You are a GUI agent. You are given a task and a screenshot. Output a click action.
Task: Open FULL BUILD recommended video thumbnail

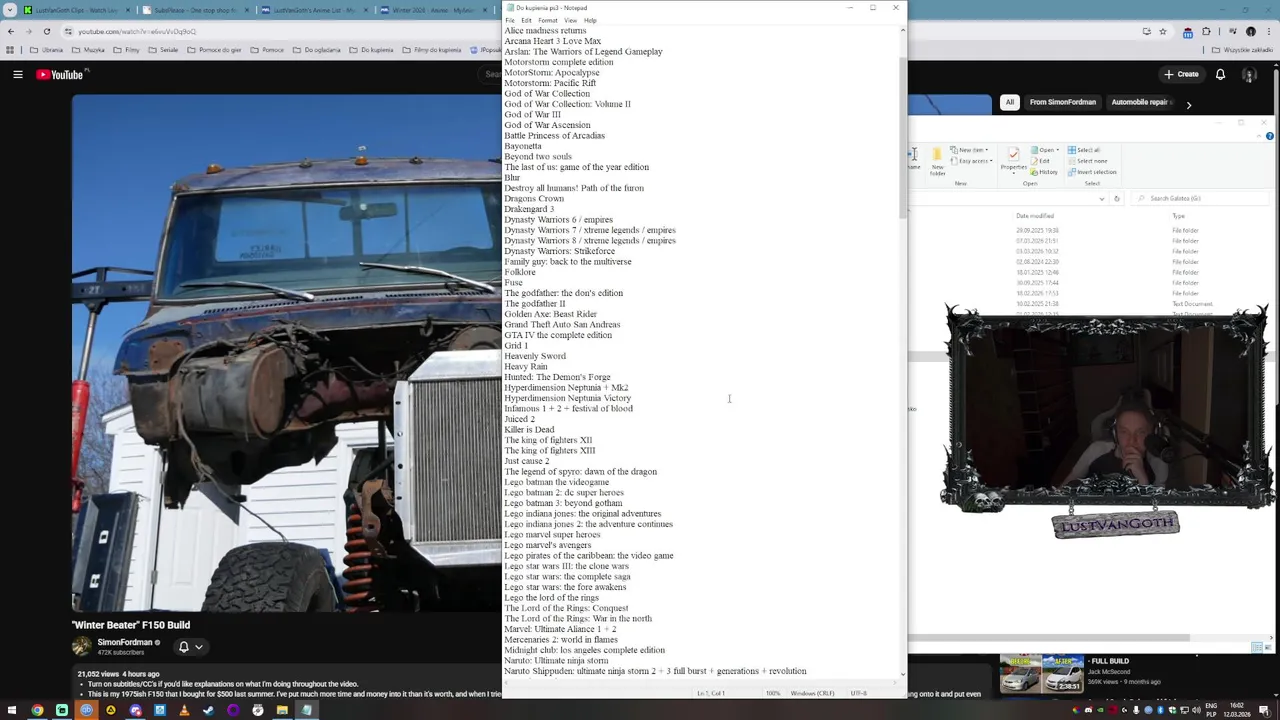tap(1040, 674)
